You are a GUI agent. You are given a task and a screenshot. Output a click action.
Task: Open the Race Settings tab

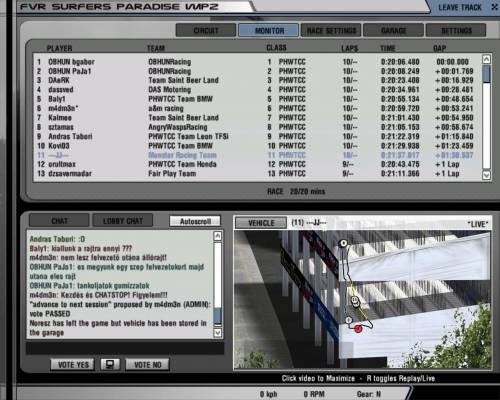[x=331, y=31]
